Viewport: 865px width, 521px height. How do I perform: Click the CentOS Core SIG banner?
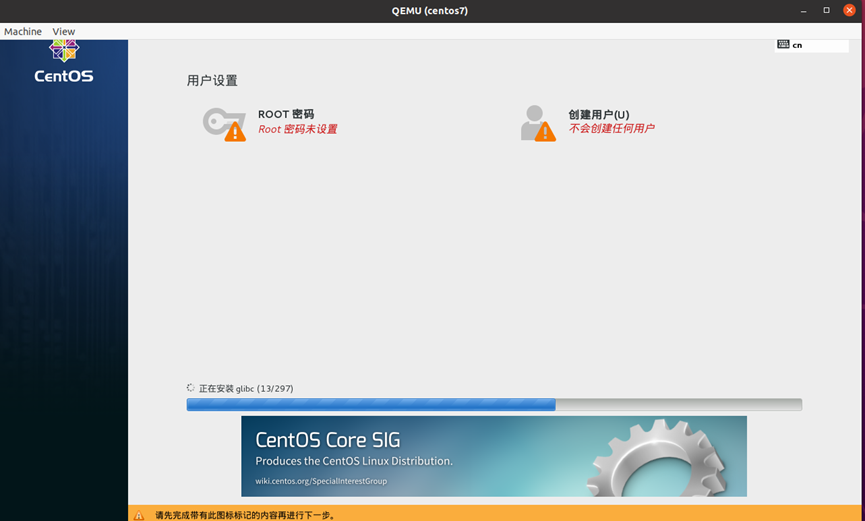tap(494, 456)
